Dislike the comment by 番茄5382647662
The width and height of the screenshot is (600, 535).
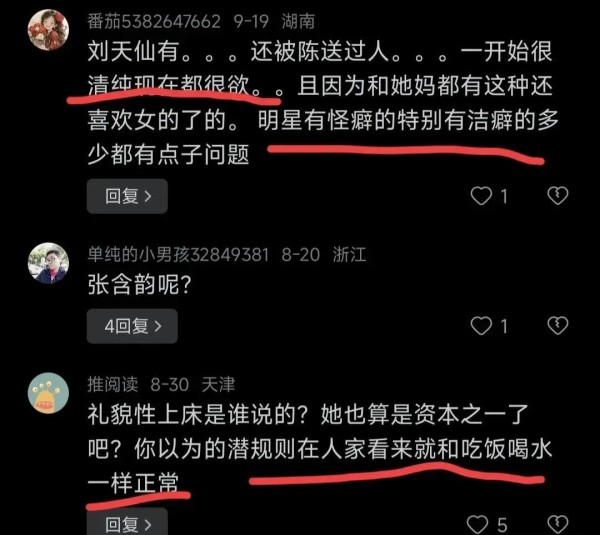(x=558, y=196)
